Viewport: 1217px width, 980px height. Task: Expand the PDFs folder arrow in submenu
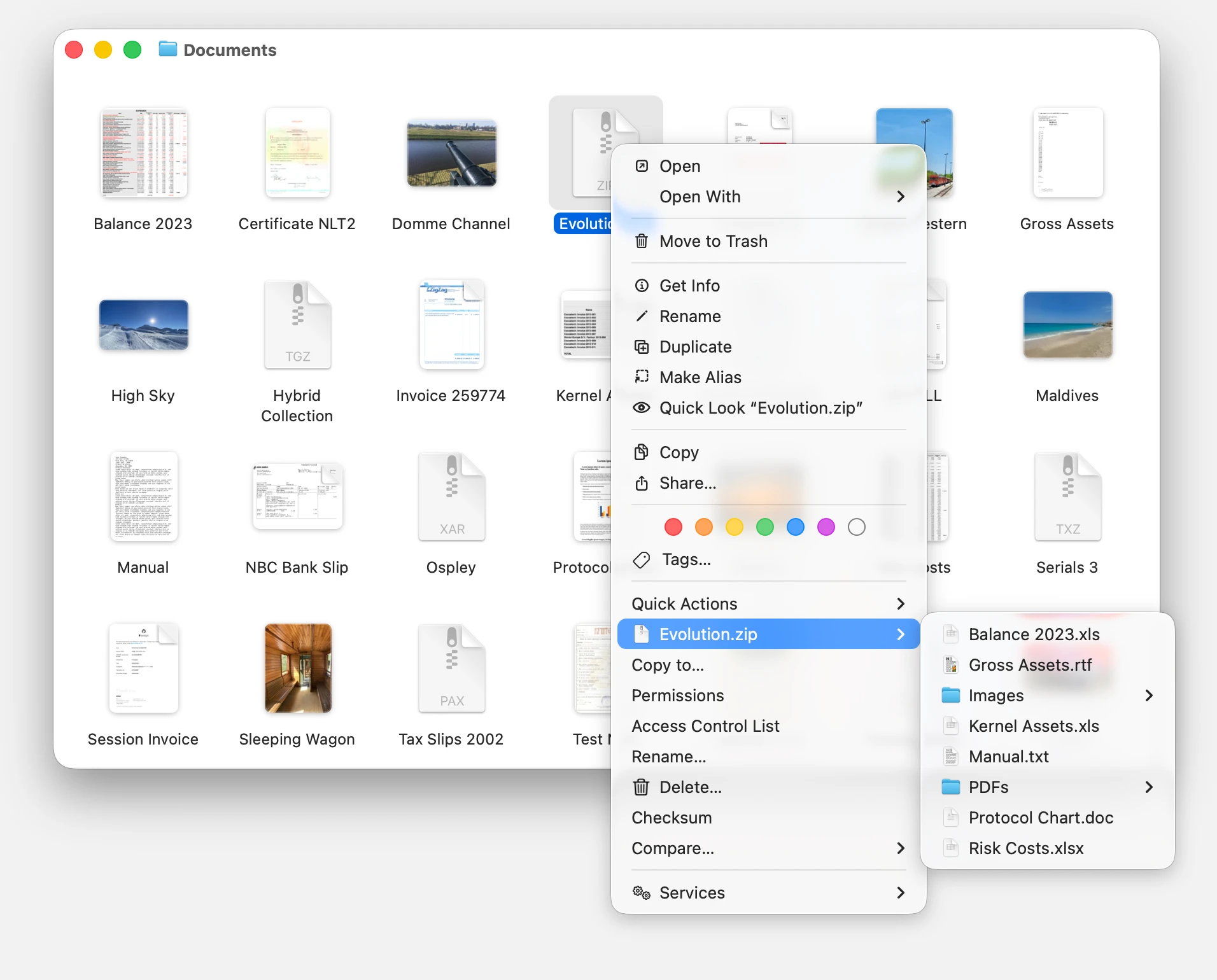(1149, 787)
